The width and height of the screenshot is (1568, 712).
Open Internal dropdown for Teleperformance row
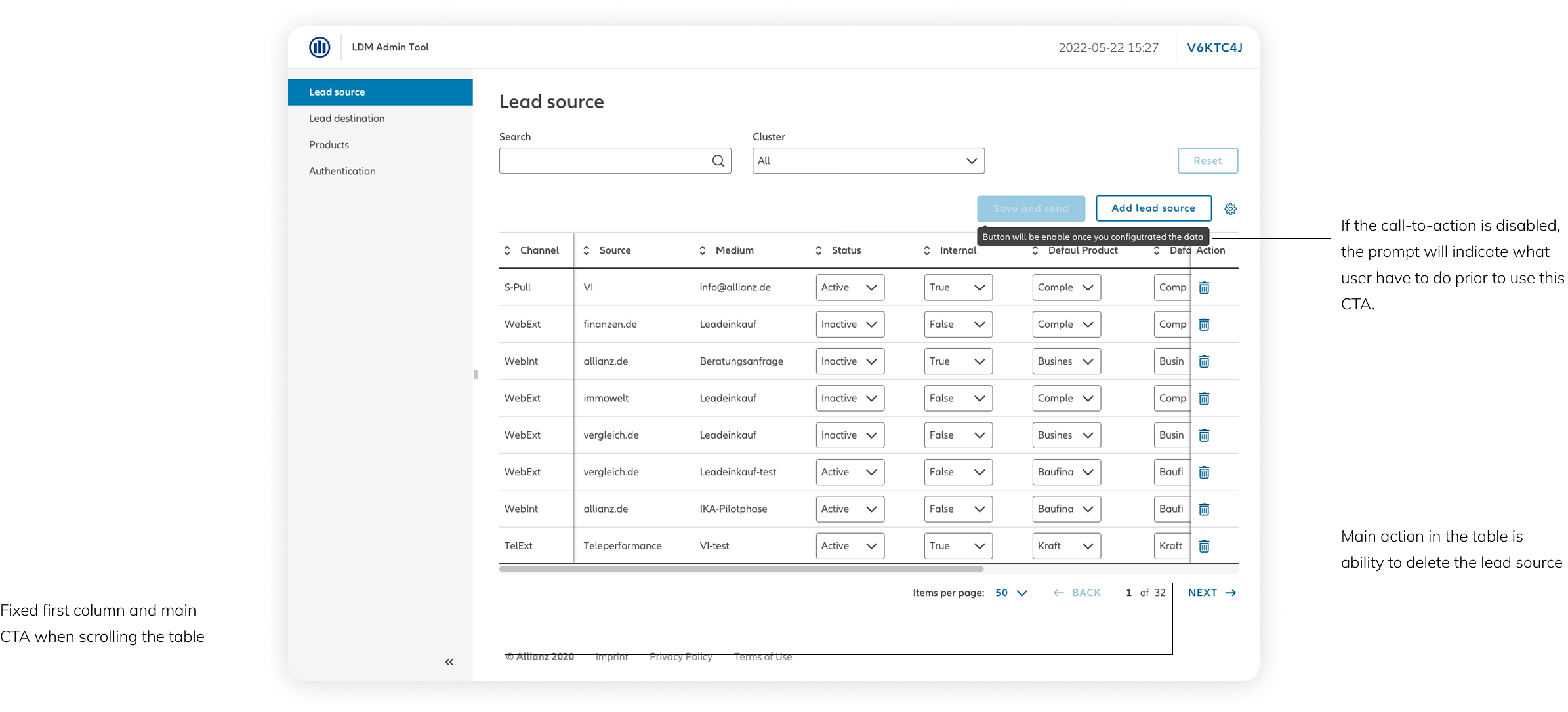(x=958, y=546)
